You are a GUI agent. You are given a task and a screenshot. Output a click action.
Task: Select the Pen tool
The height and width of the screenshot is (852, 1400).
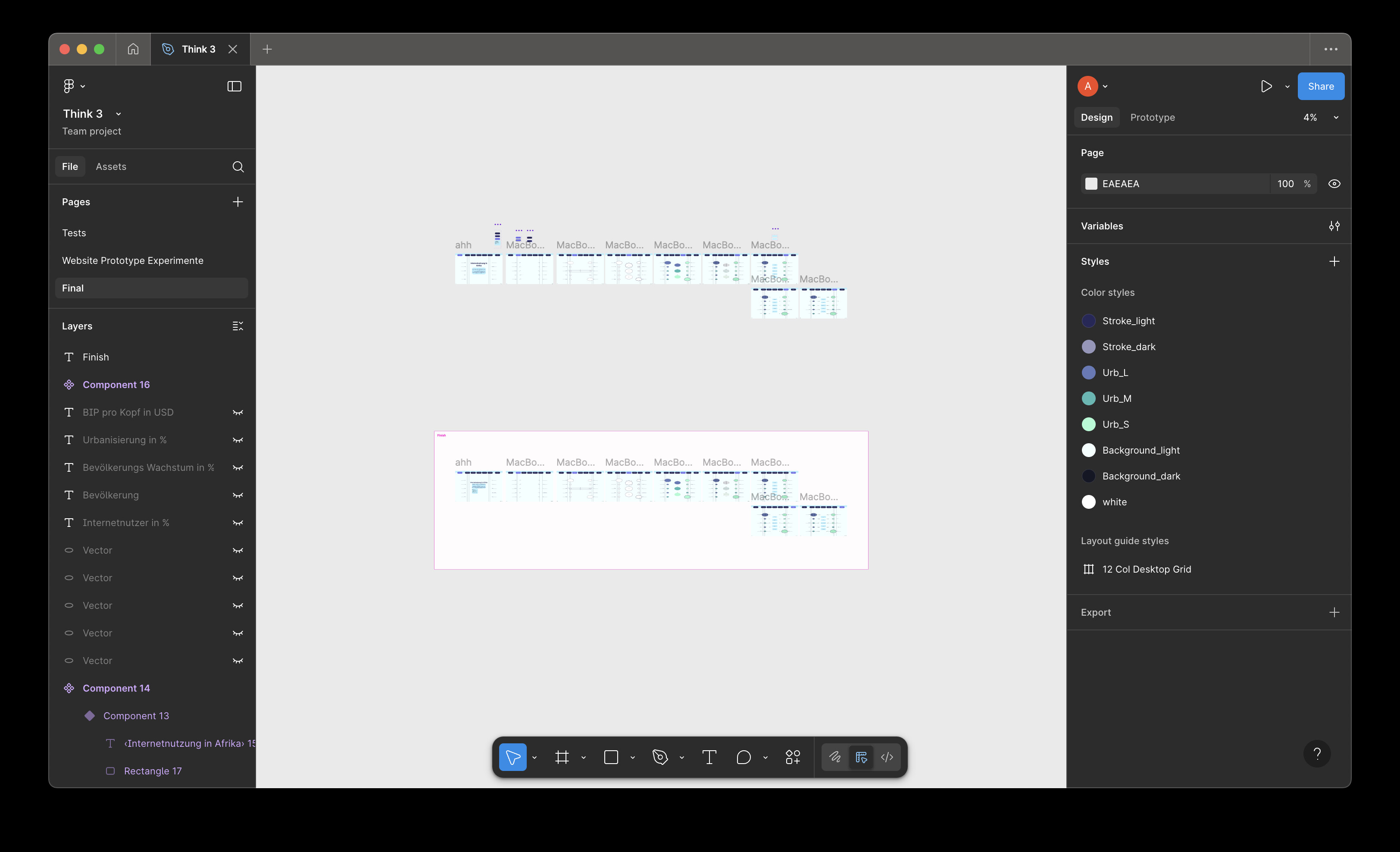tap(659, 757)
